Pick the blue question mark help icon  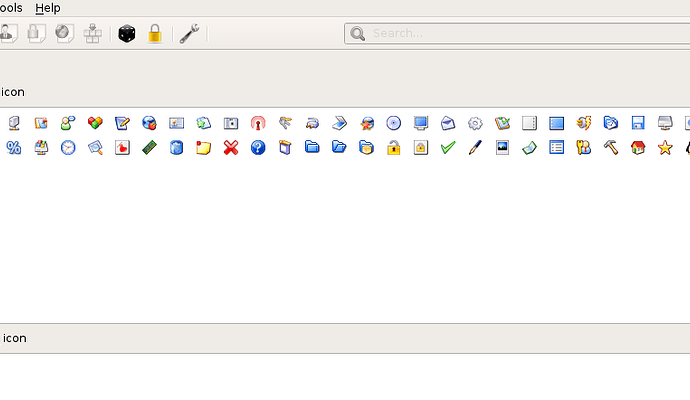pyautogui.click(x=258, y=148)
